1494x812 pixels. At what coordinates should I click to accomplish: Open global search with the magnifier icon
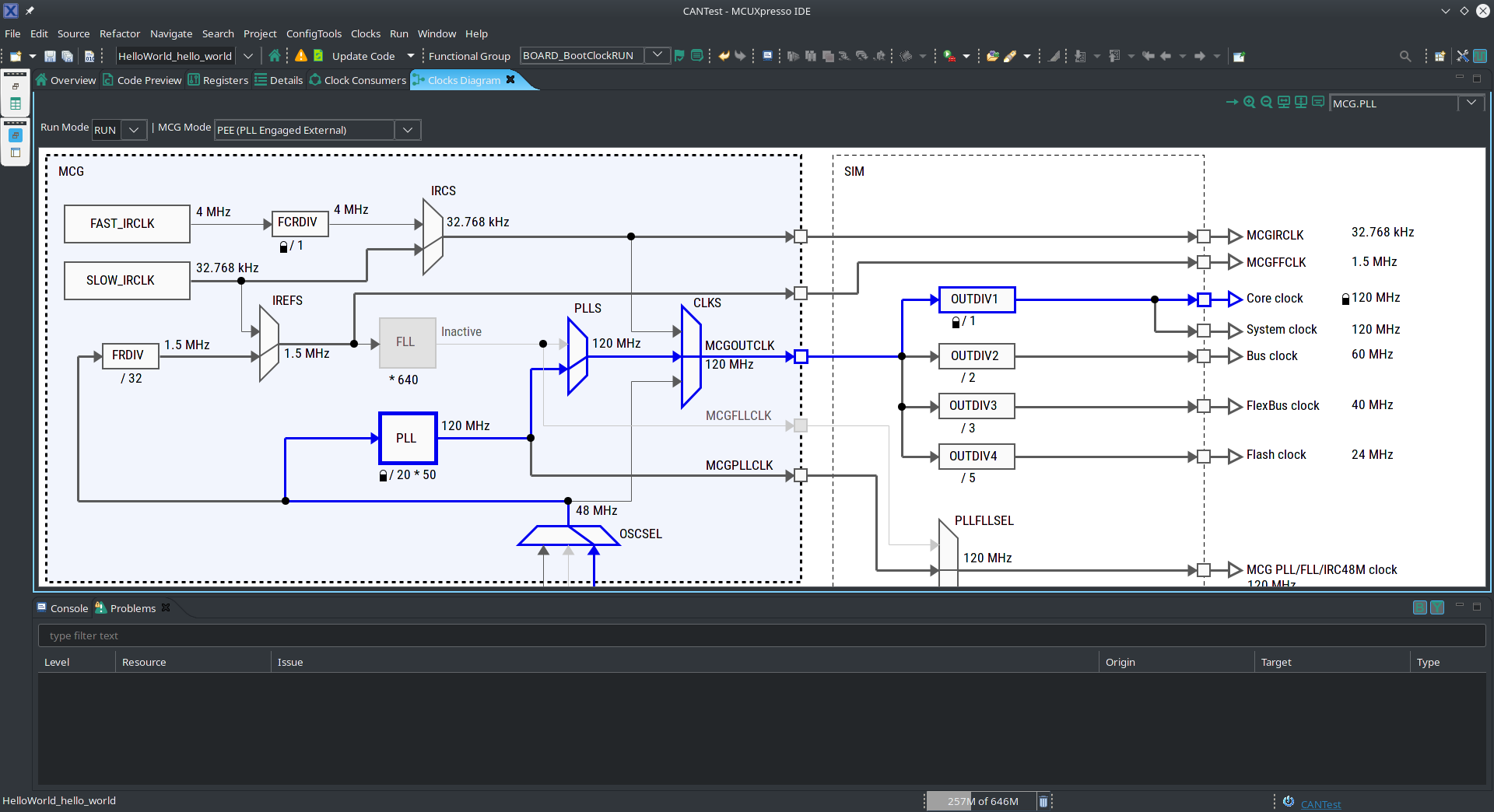(x=1405, y=55)
